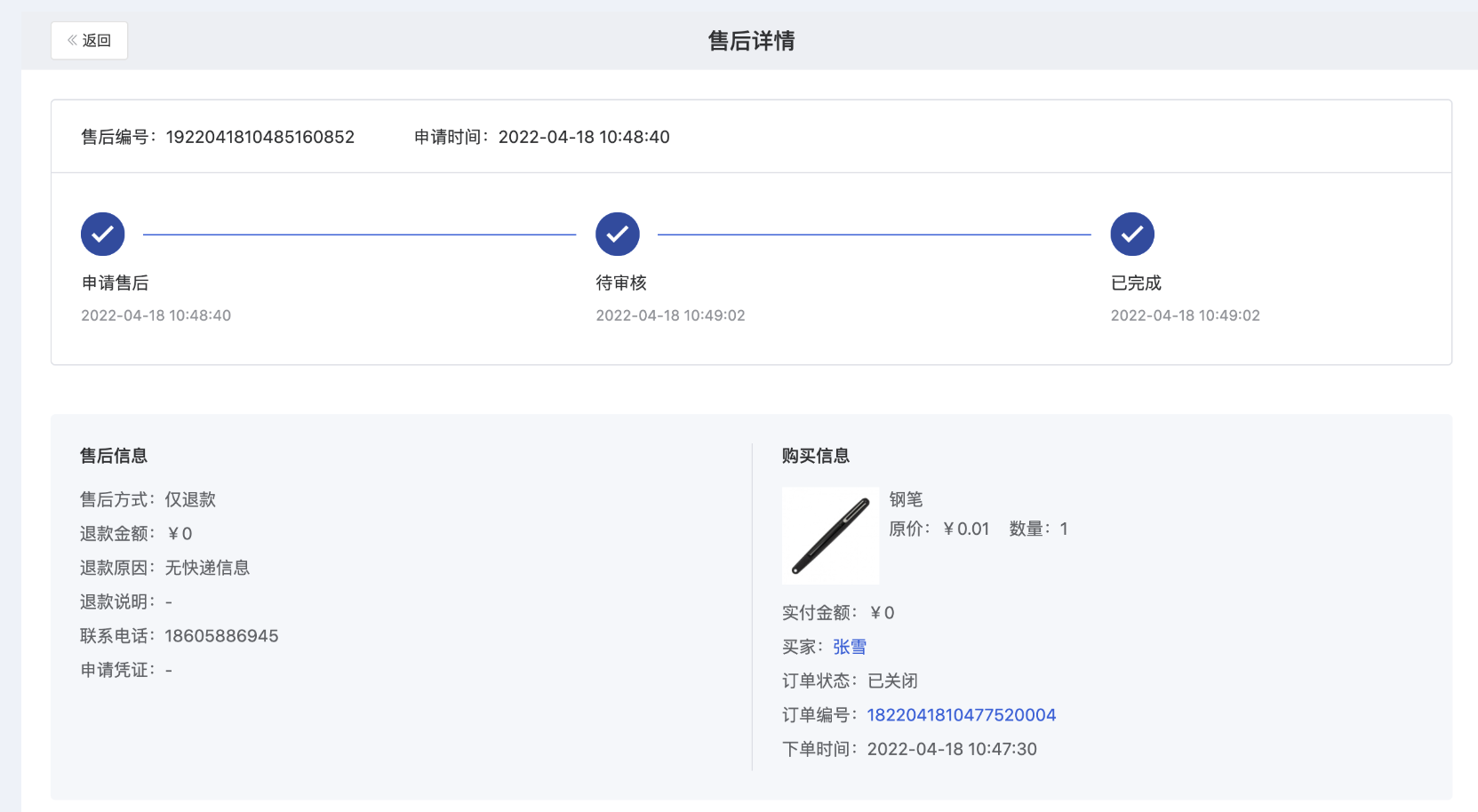Click the 售后信息 section heading
1478x812 pixels.
(x=114, y=456)
